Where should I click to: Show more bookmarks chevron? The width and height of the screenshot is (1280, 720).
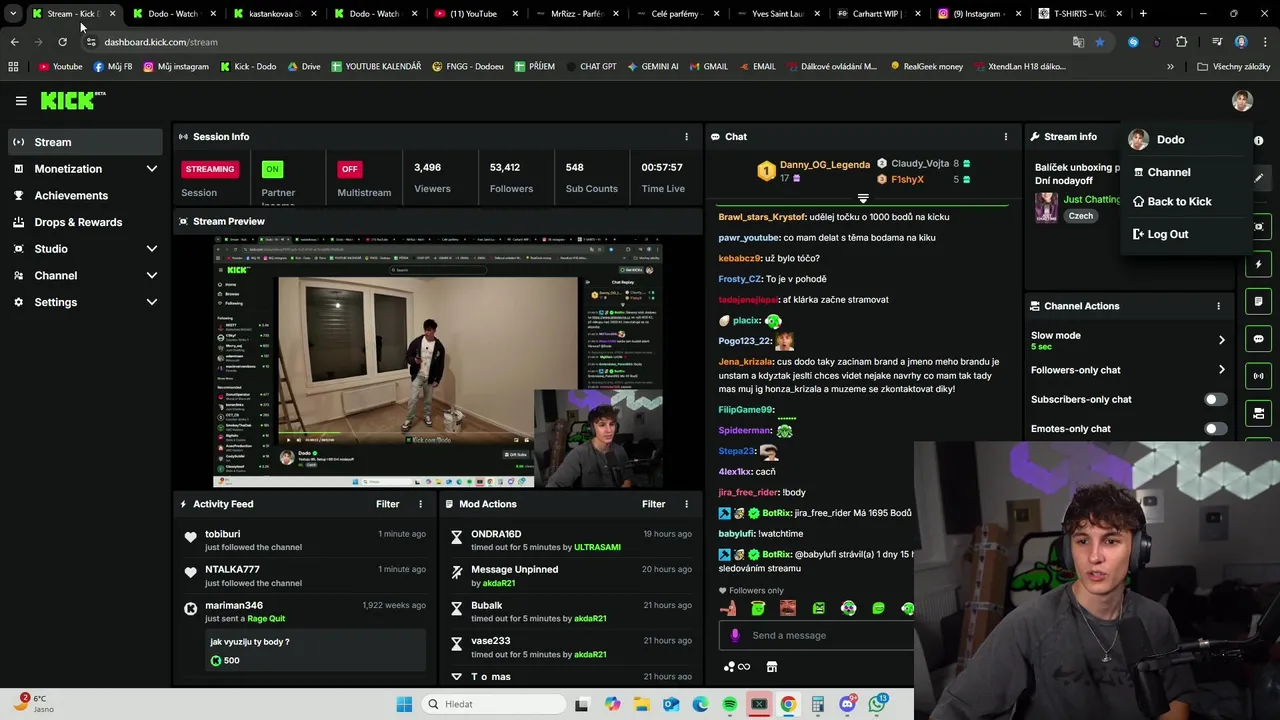[1170, 67]
